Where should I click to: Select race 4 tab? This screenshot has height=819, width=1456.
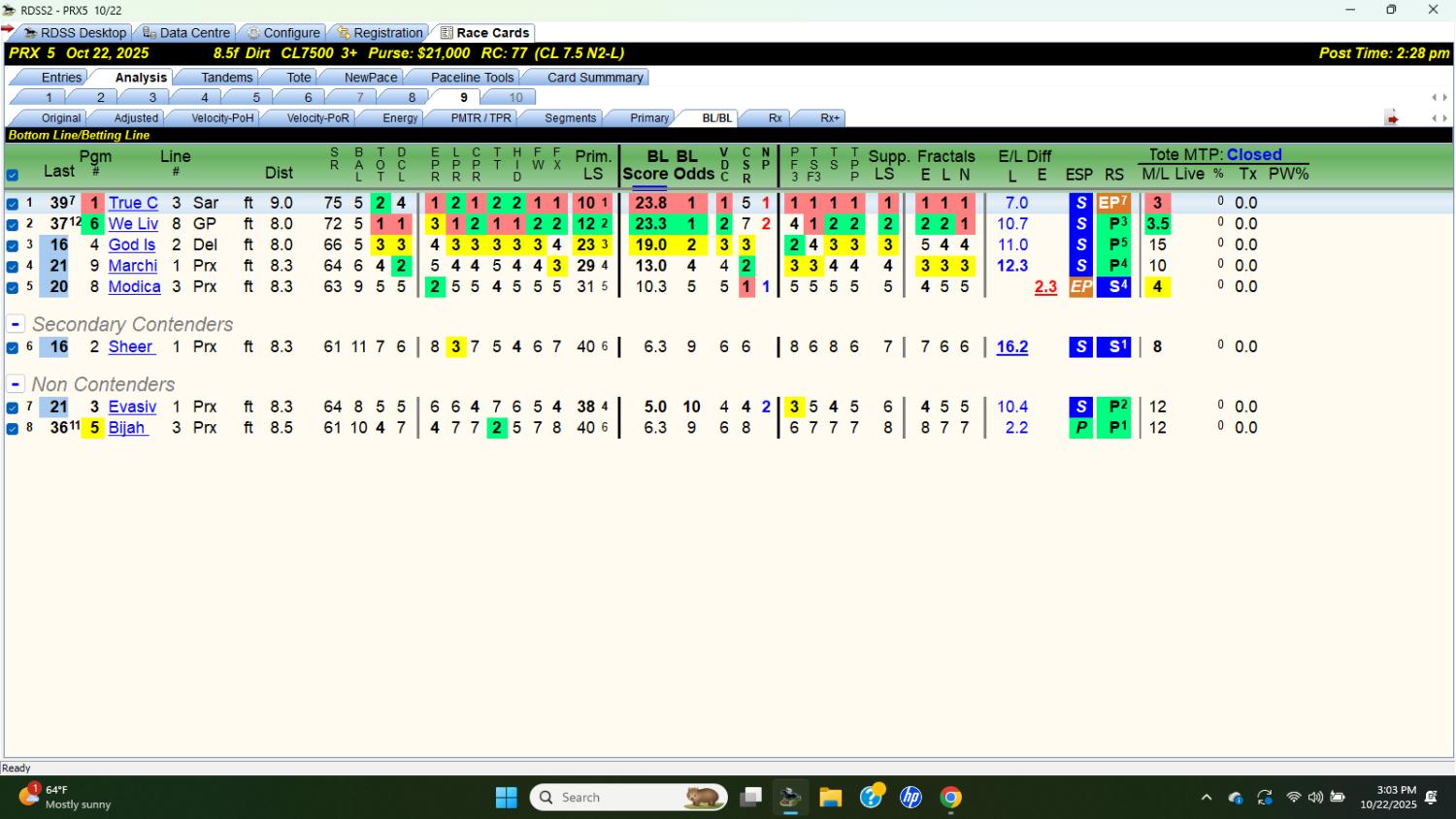pyautogui.click(x=204, y=97)
